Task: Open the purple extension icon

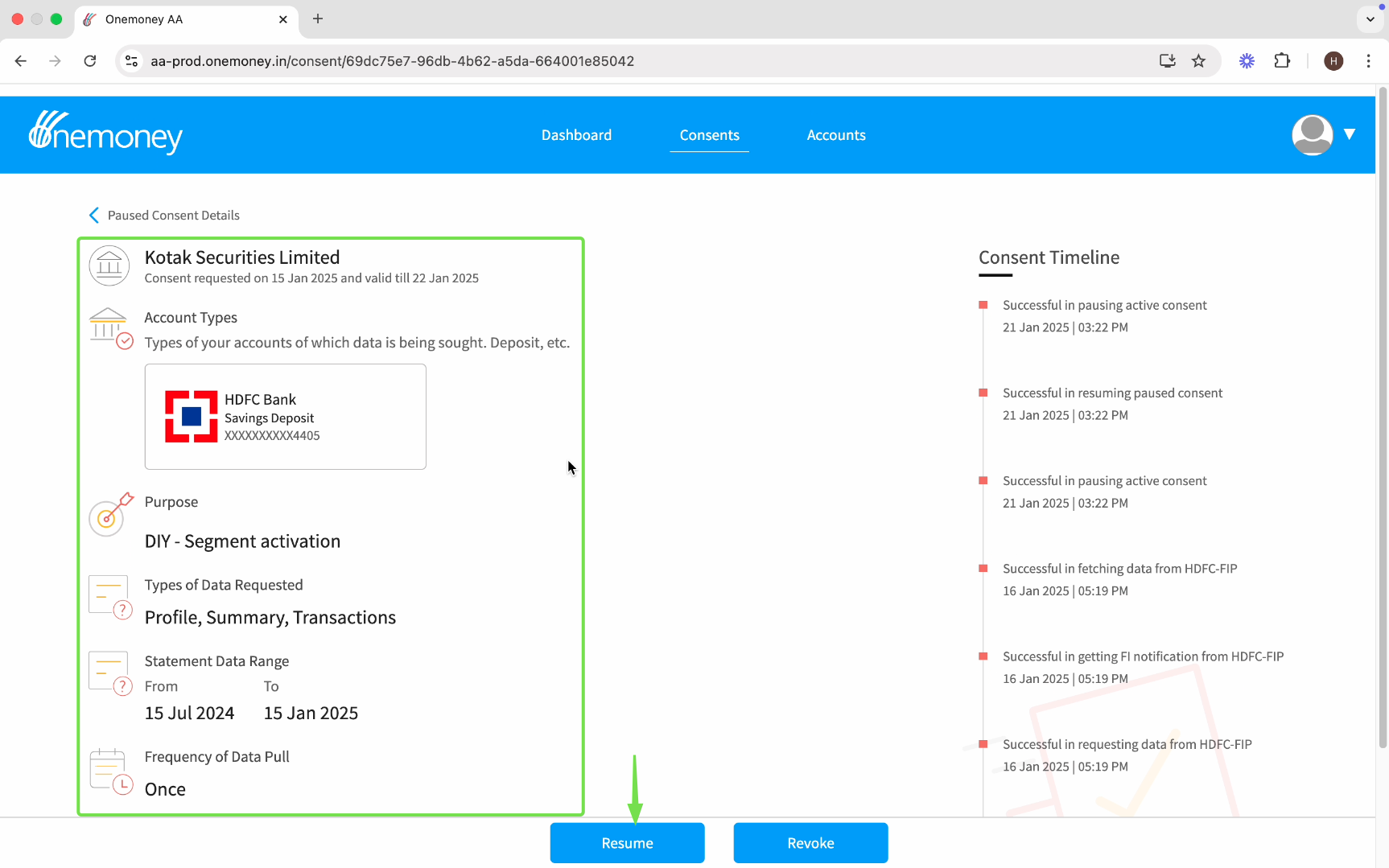Action: (x=1247, y=61)
